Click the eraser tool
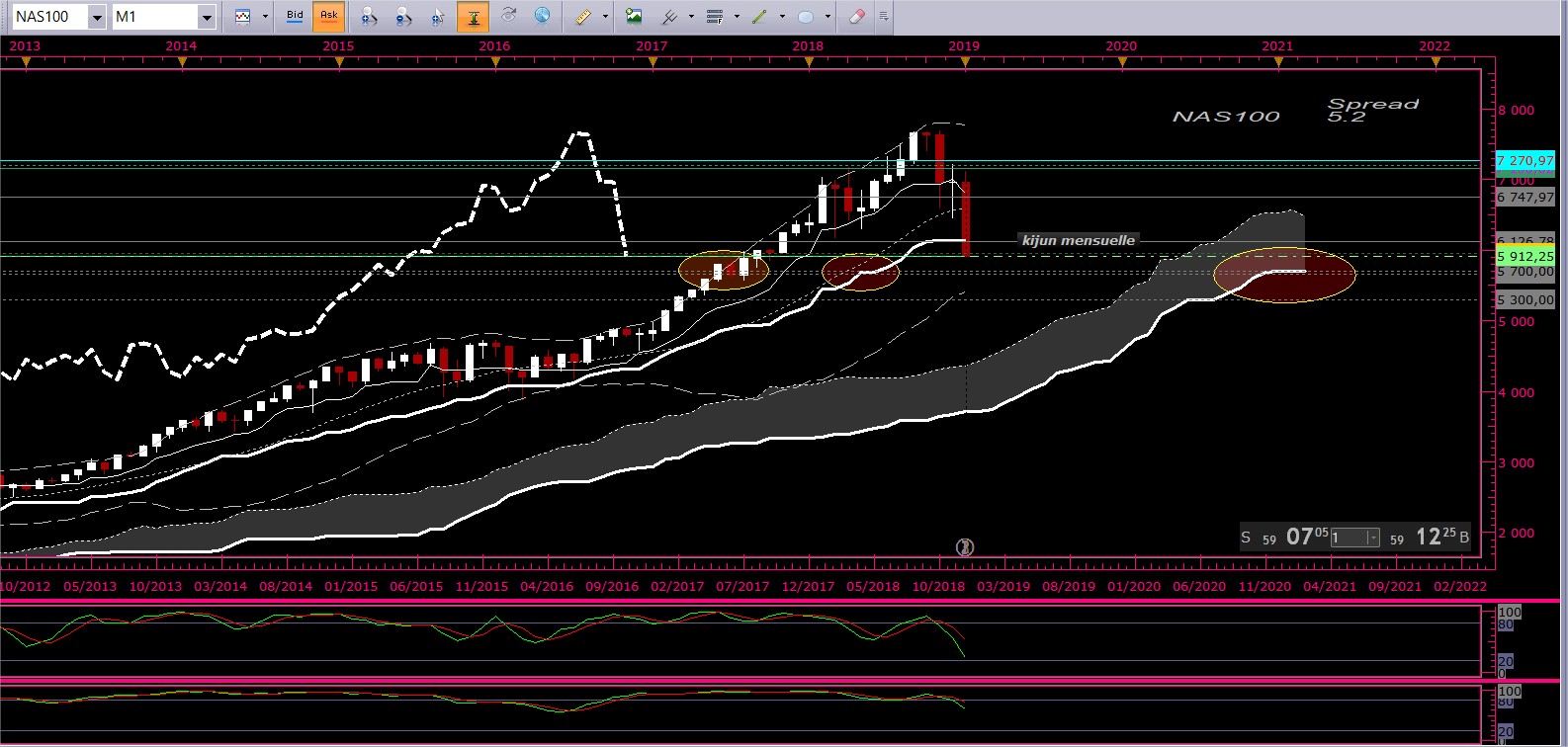1568x747 pixels. click(857, 17)
